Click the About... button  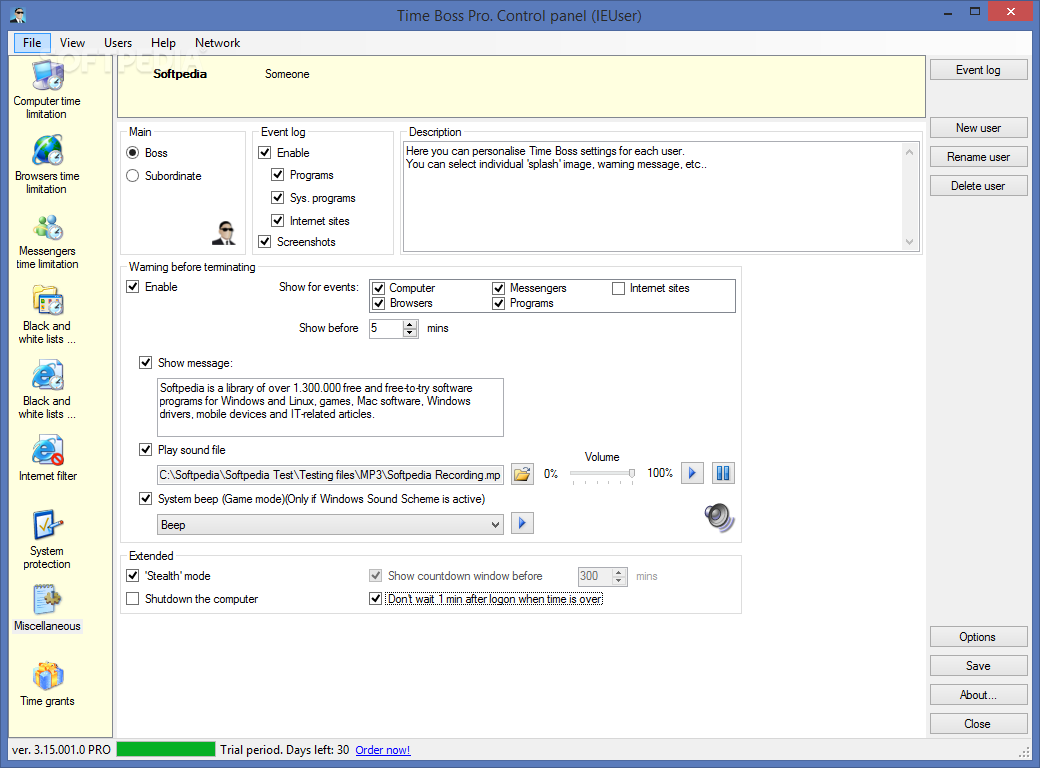coord(978,695)
